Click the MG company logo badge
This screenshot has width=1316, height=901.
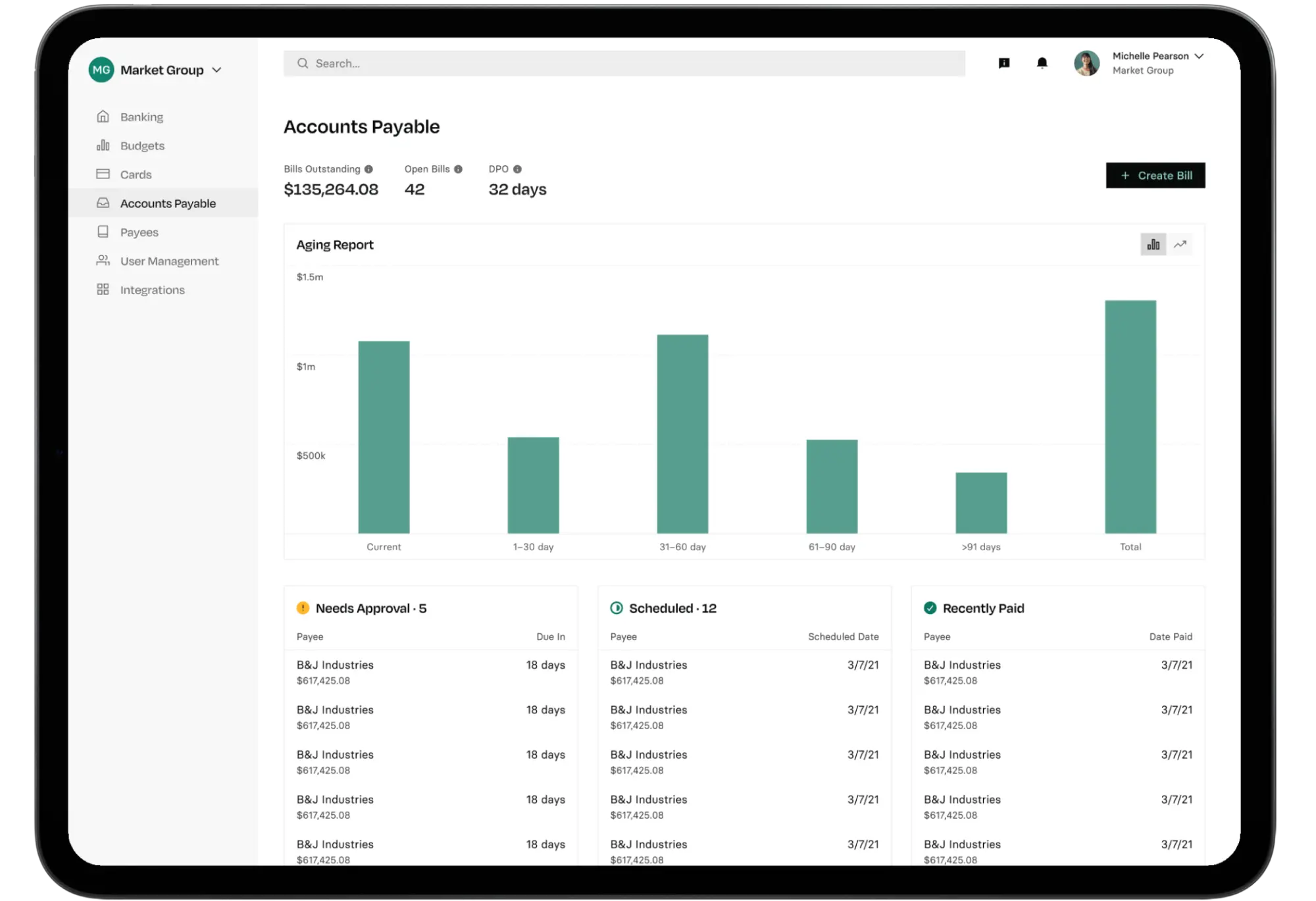pyautogui.click(x=101, y=70)
